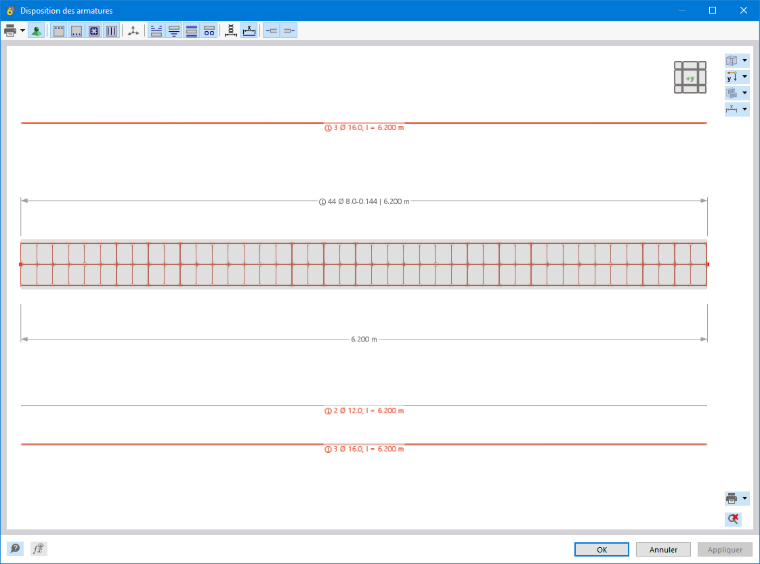760x564 pixels.
Task: Toggle the dashed-lines-above-bar layout icon
Action: pos(156,31)
